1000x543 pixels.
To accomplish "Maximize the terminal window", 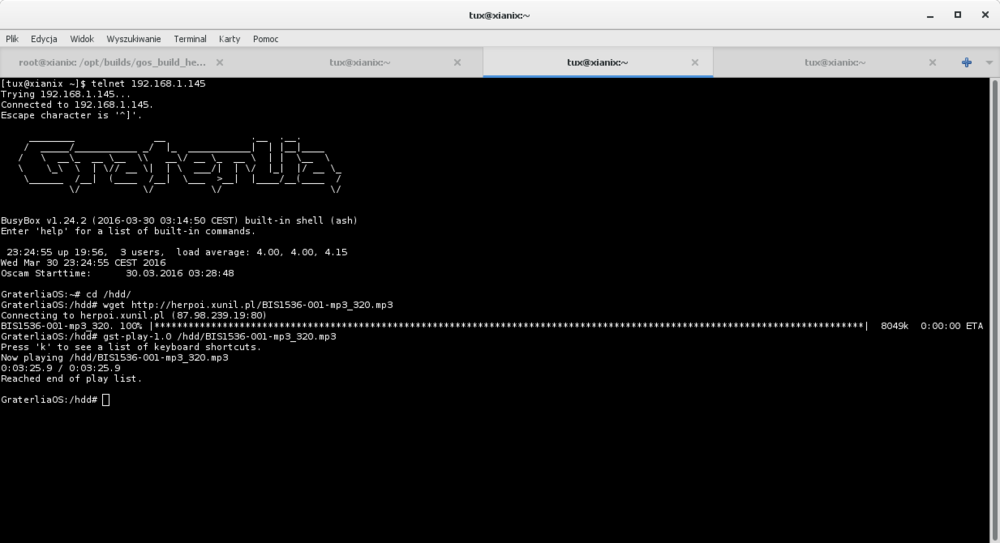I will pos(957,15).
